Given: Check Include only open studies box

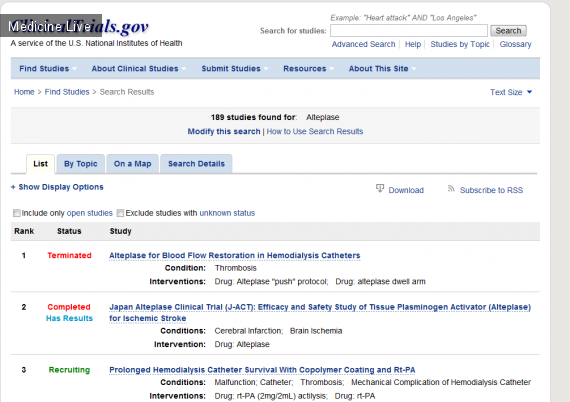Looking at the screenshot, I should click(17, 213).
